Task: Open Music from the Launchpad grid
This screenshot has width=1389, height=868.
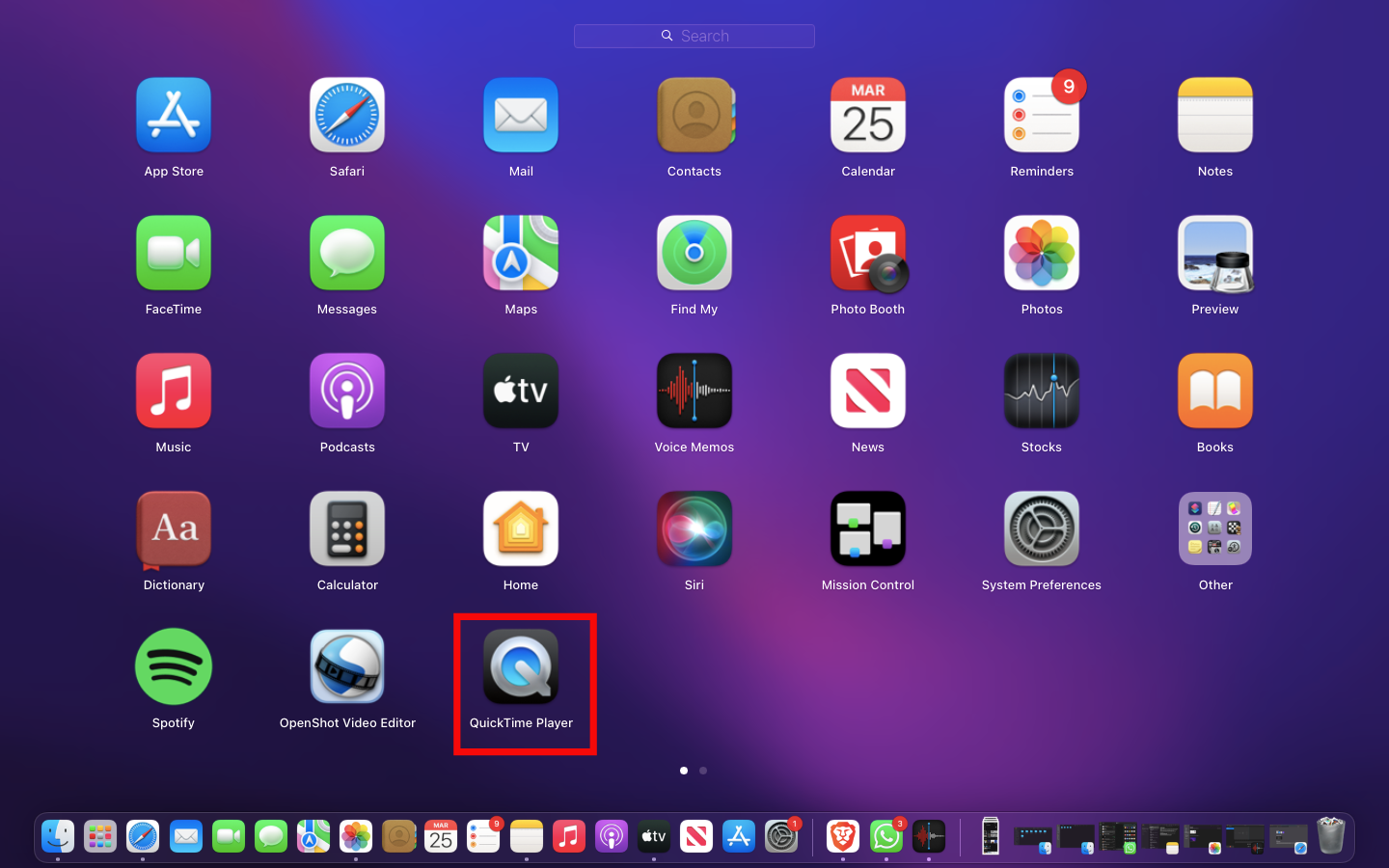Action: pos(174,392)
